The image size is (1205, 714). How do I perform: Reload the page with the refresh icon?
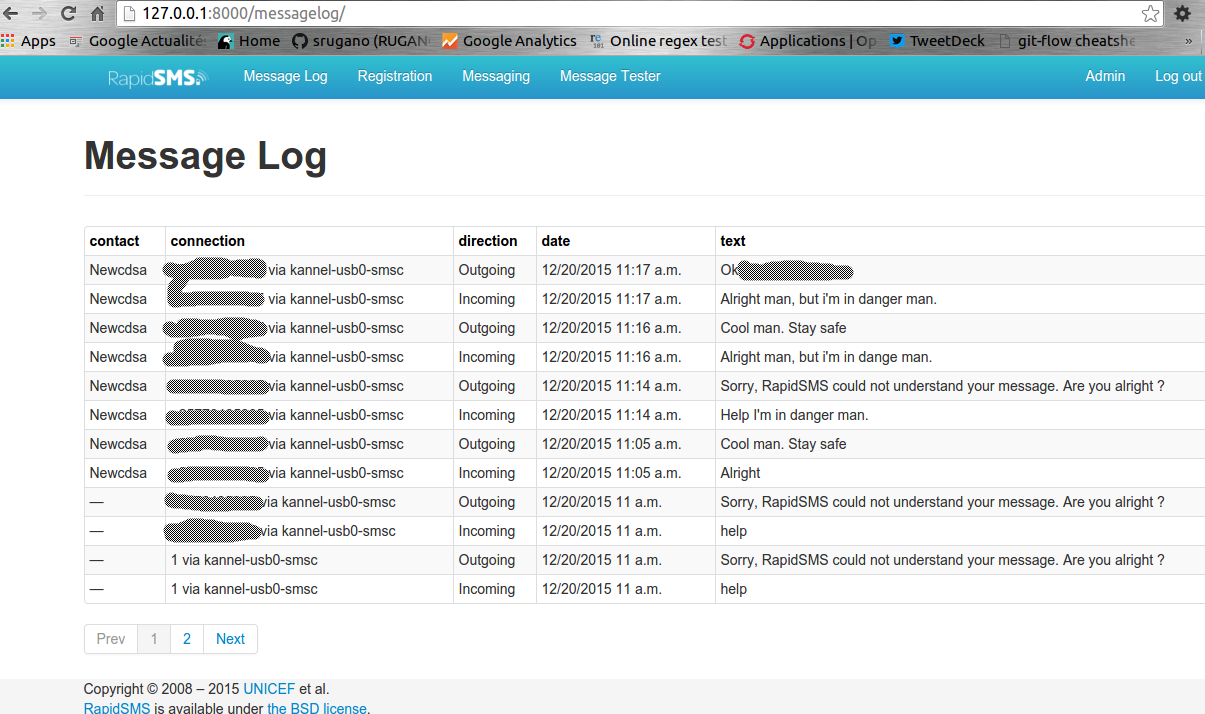click(x=68, y=14)
